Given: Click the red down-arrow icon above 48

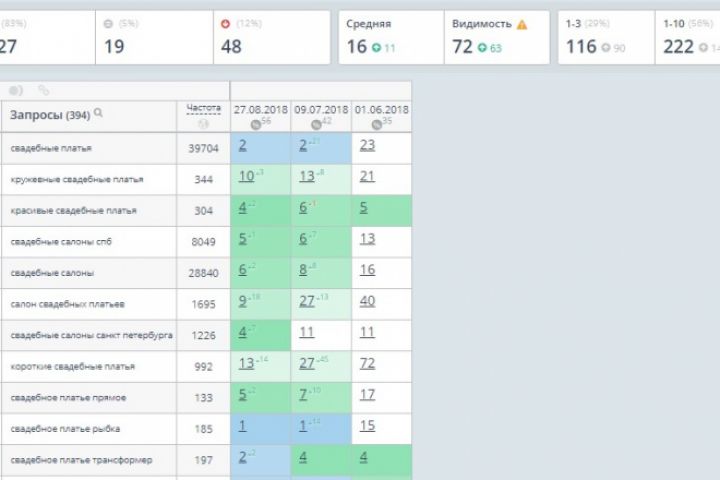Looking at the screenshot, I should click(224, 23).
